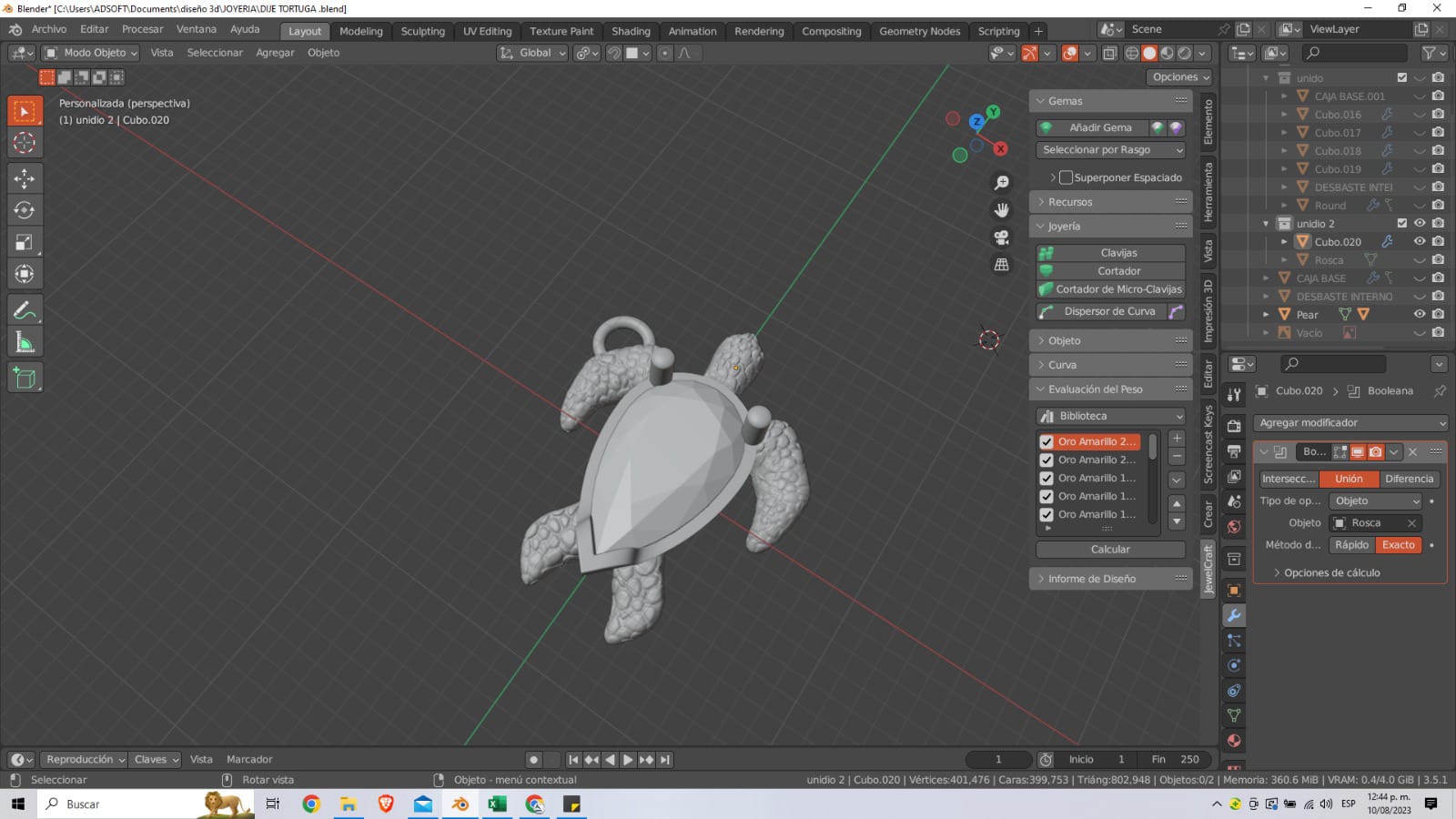
Task: Select the Measure tool
Action: 25,343
